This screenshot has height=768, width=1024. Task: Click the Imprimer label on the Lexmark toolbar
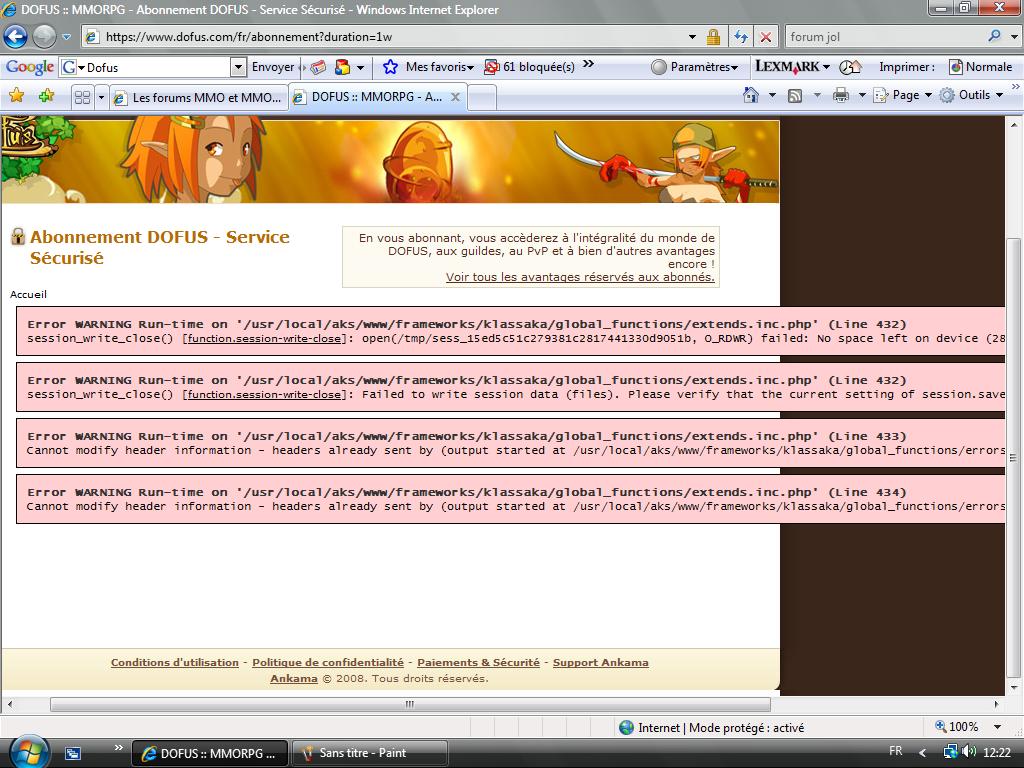[x=907, y=67]
